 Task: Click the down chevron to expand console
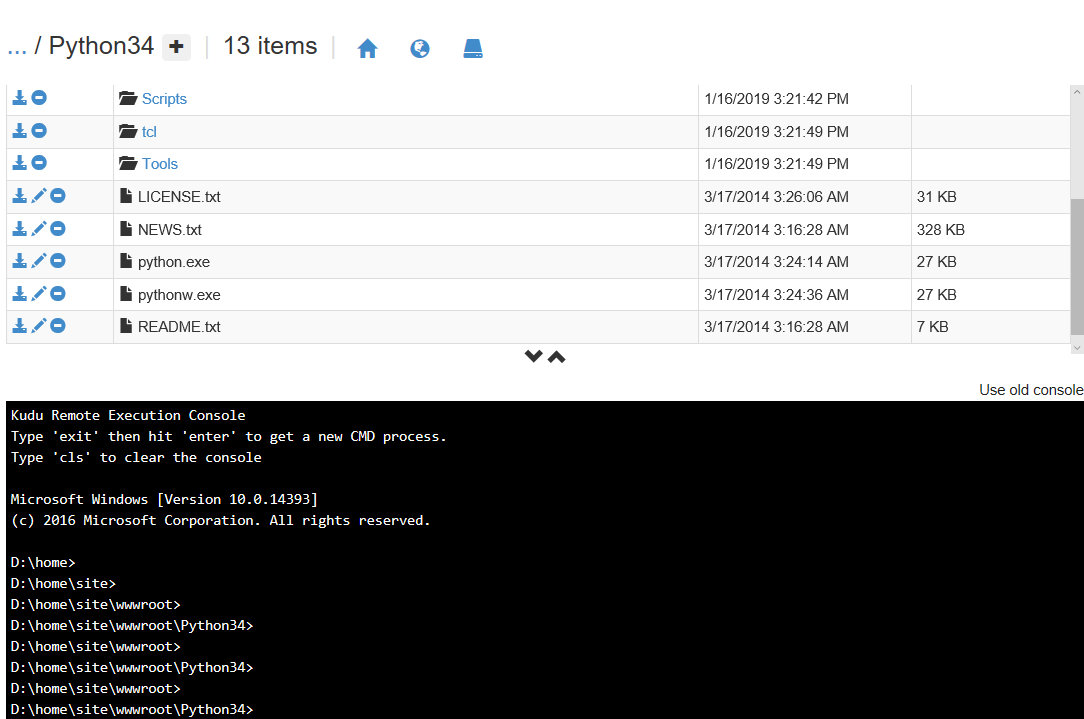[x=534, y=357]
